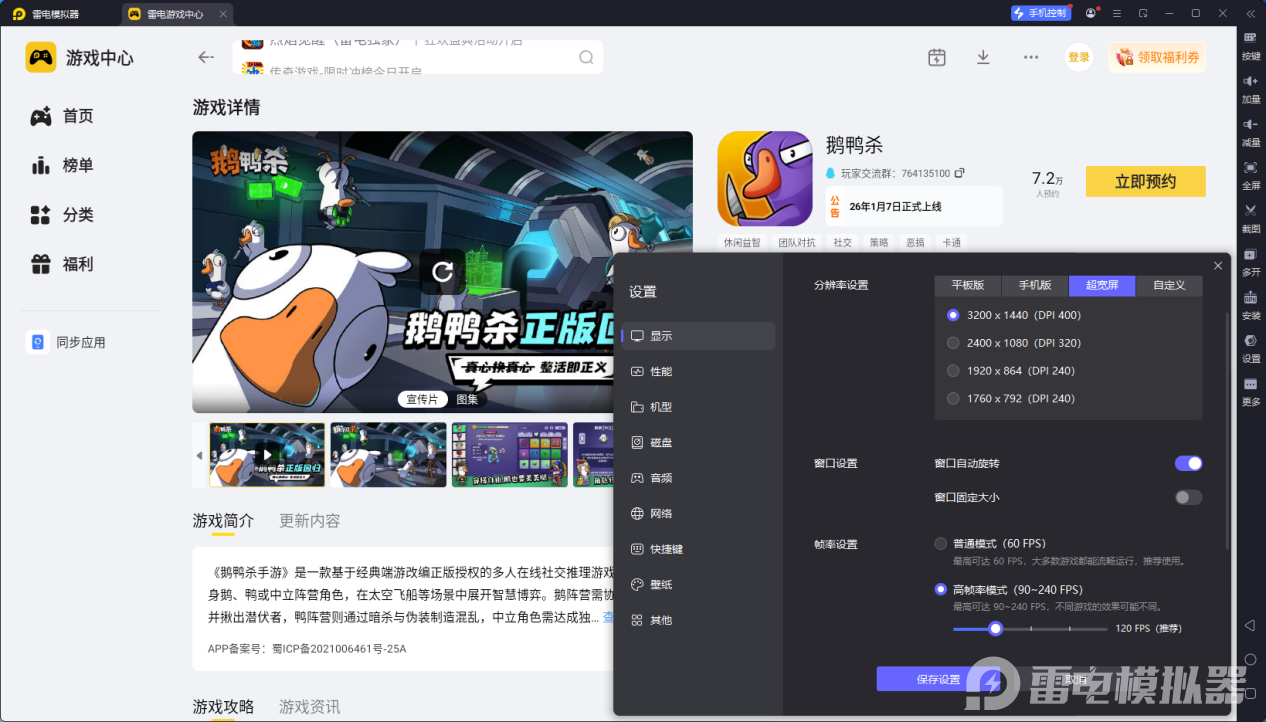Image resolution: width=1266 pixels, height=722 pixels.
Task: Click the download icon in the top toolbar
Action: (983, 57)
